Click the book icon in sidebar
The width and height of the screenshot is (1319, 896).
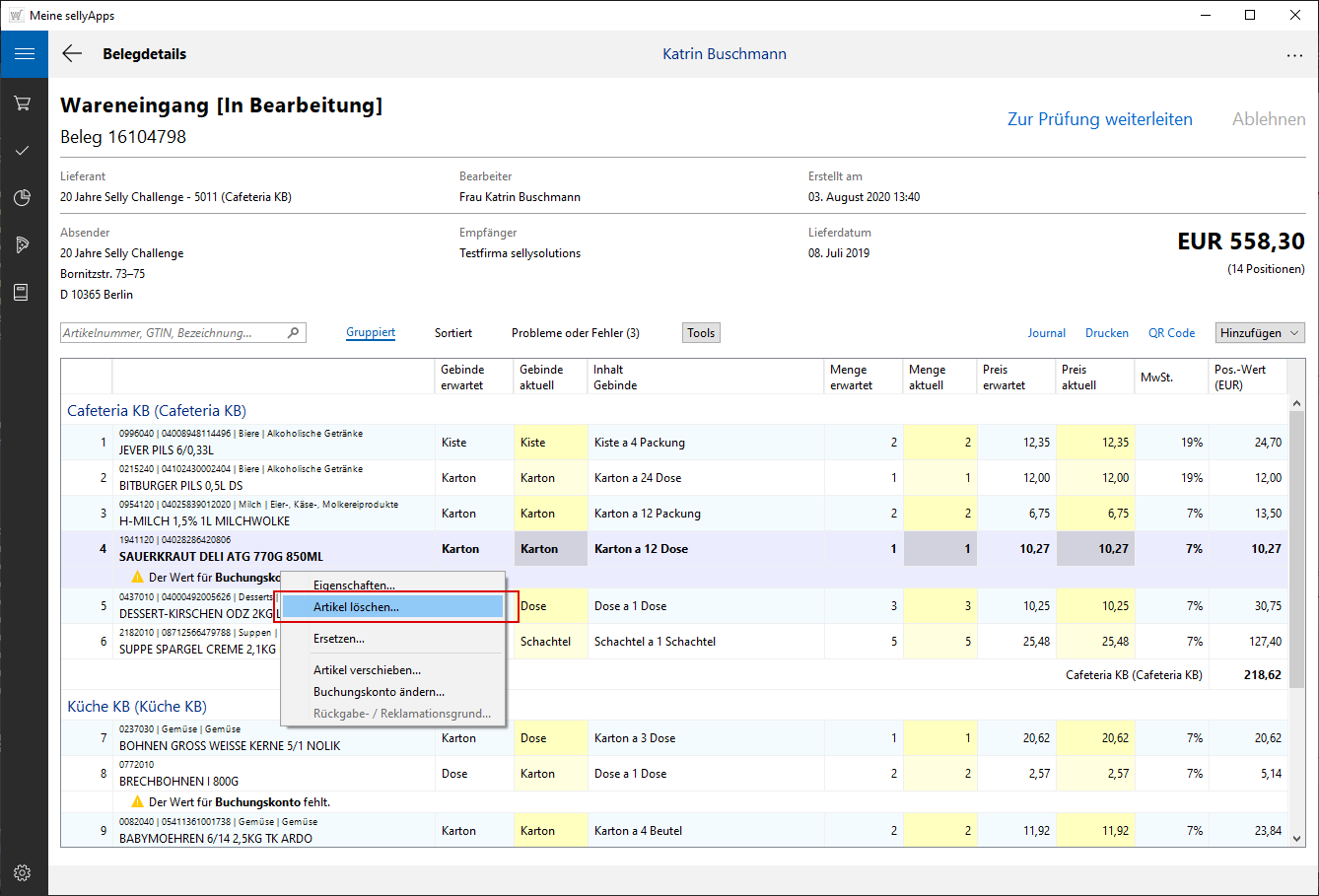click(x=22, y=293)
